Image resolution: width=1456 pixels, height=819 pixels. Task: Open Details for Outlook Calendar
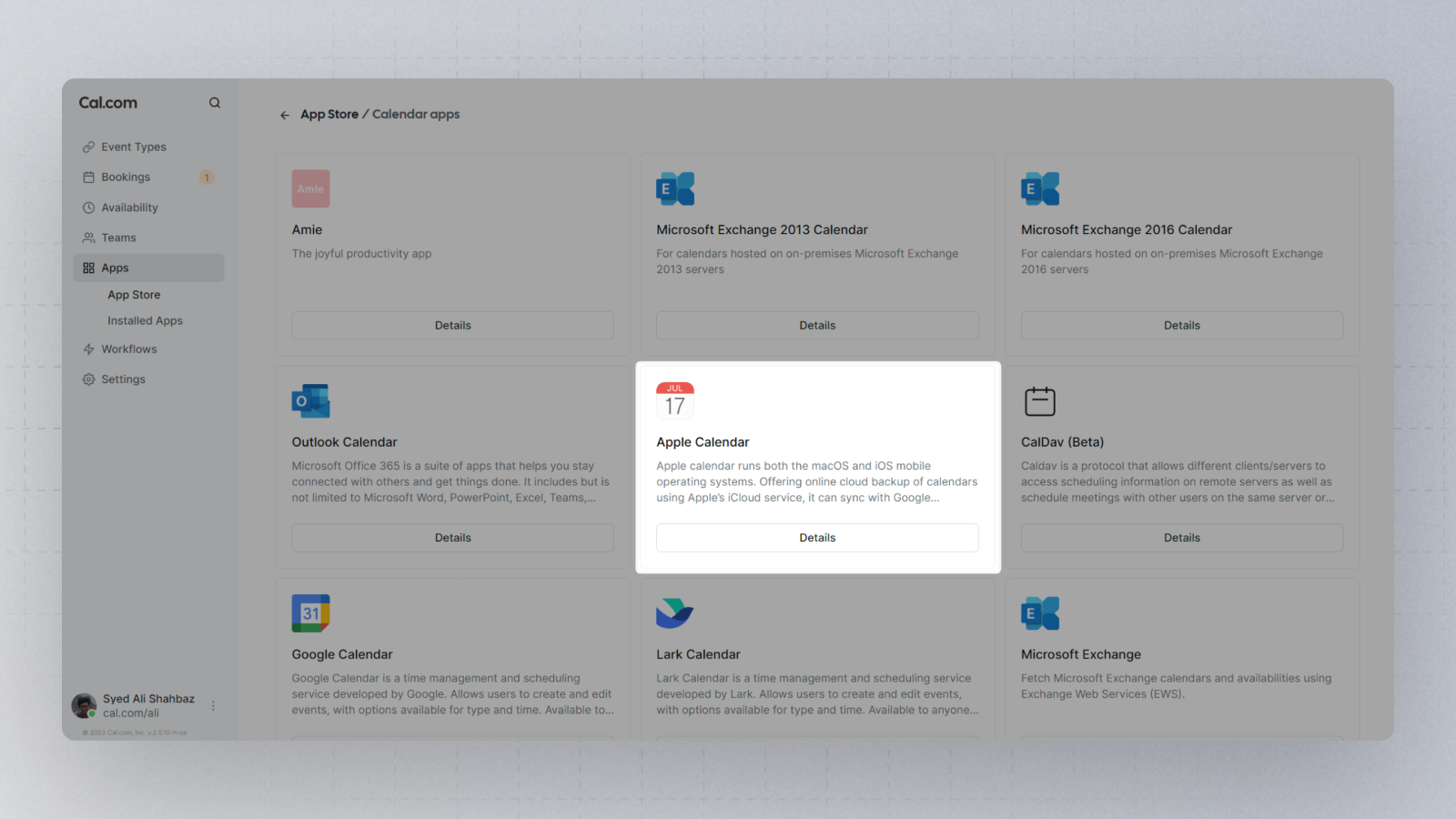452,538
